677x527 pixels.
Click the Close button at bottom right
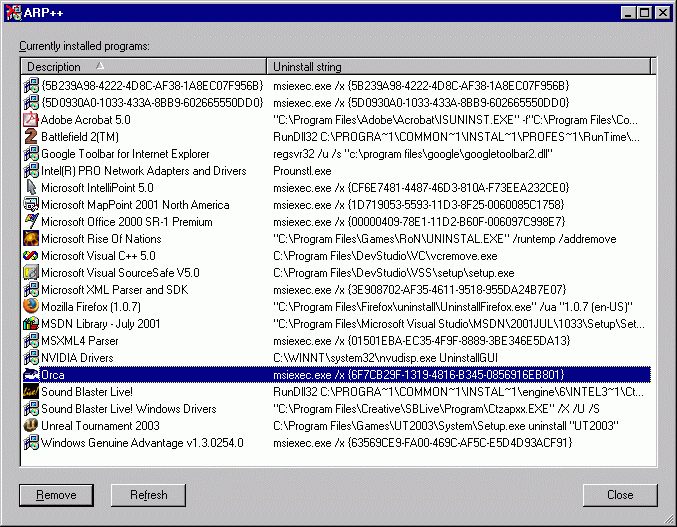[x=620, y=495]
